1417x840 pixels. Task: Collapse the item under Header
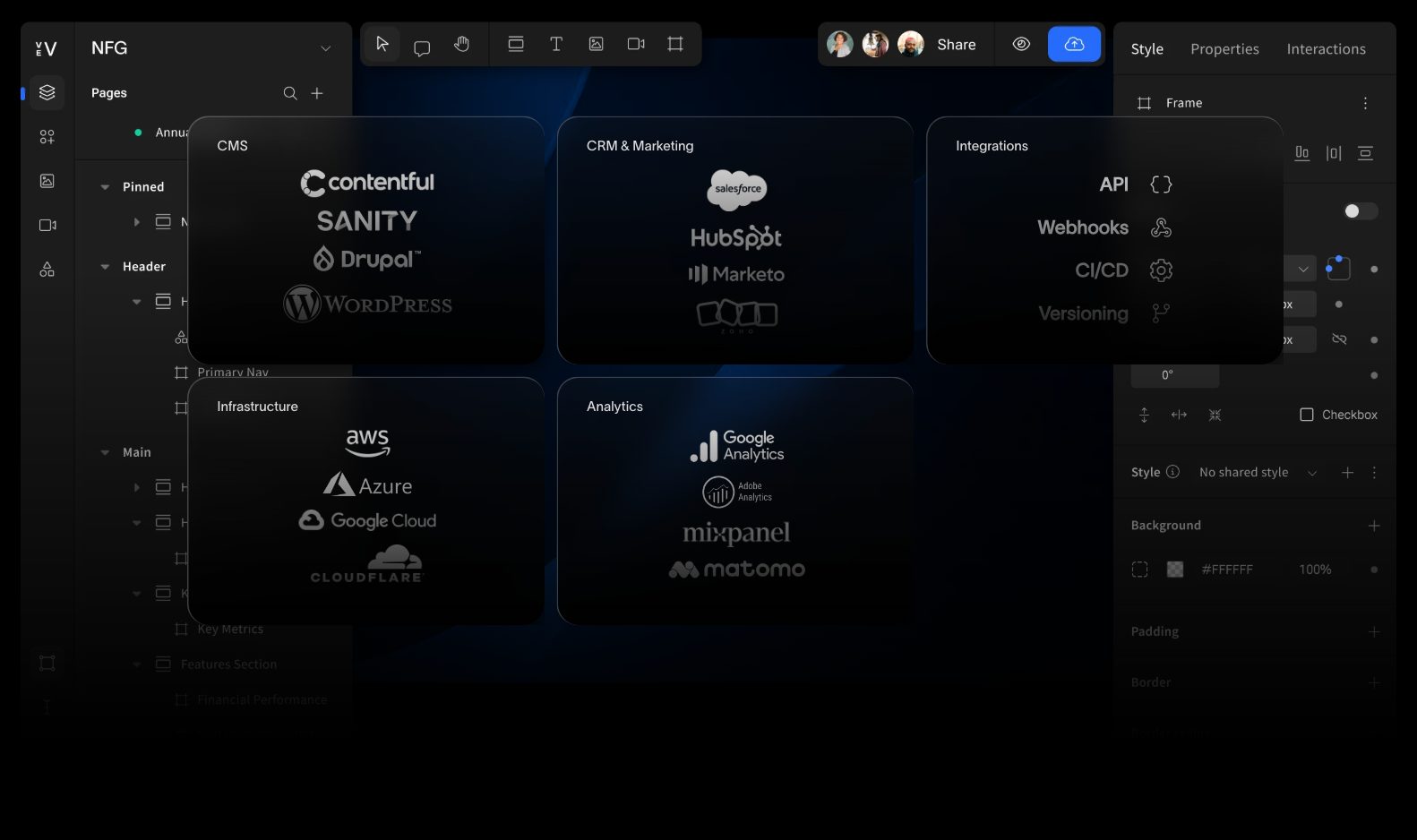pyautogui.click(x=136, y=302)
